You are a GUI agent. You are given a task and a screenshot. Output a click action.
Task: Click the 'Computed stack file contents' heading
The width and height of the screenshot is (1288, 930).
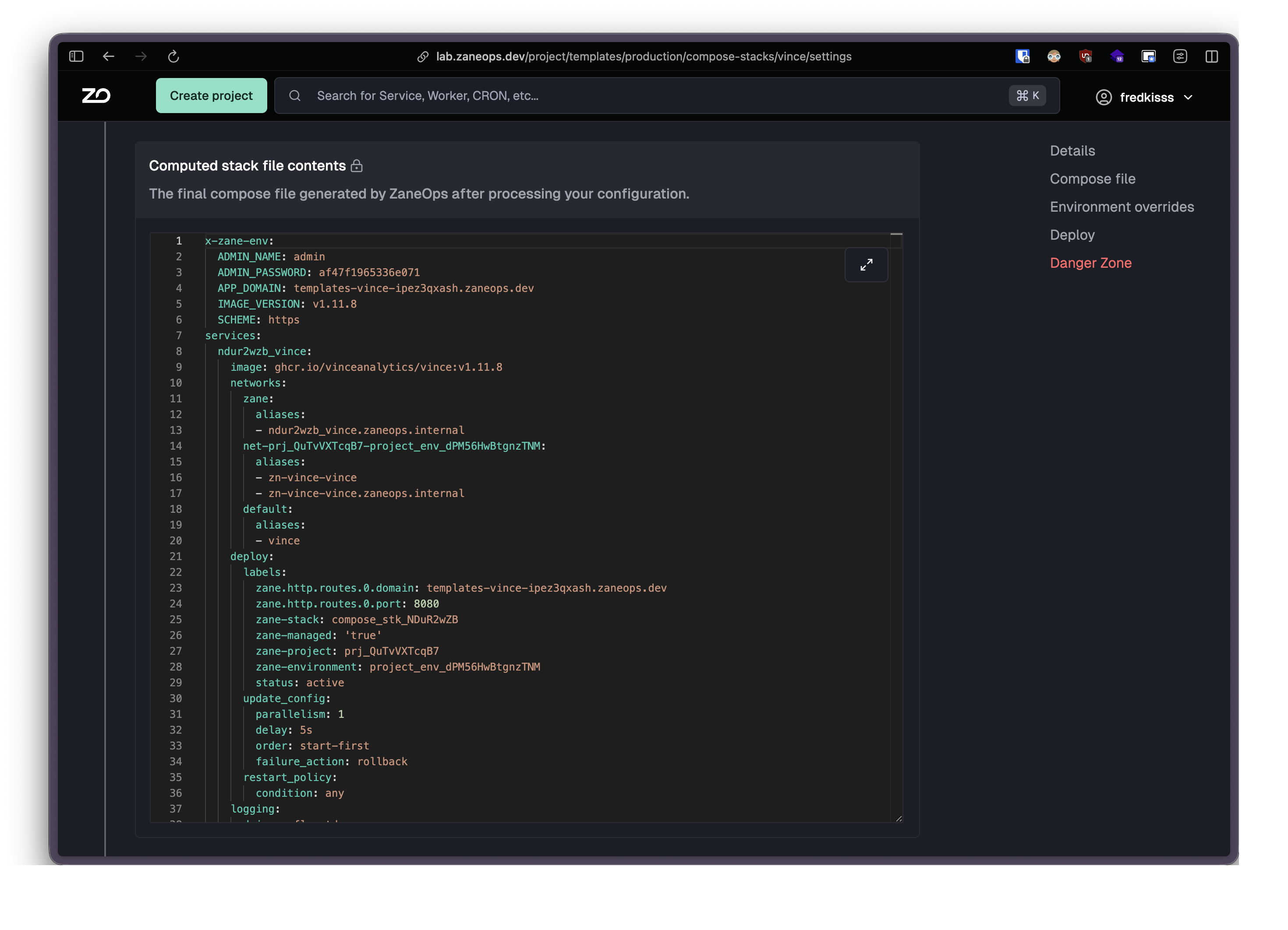click(247, 166)
